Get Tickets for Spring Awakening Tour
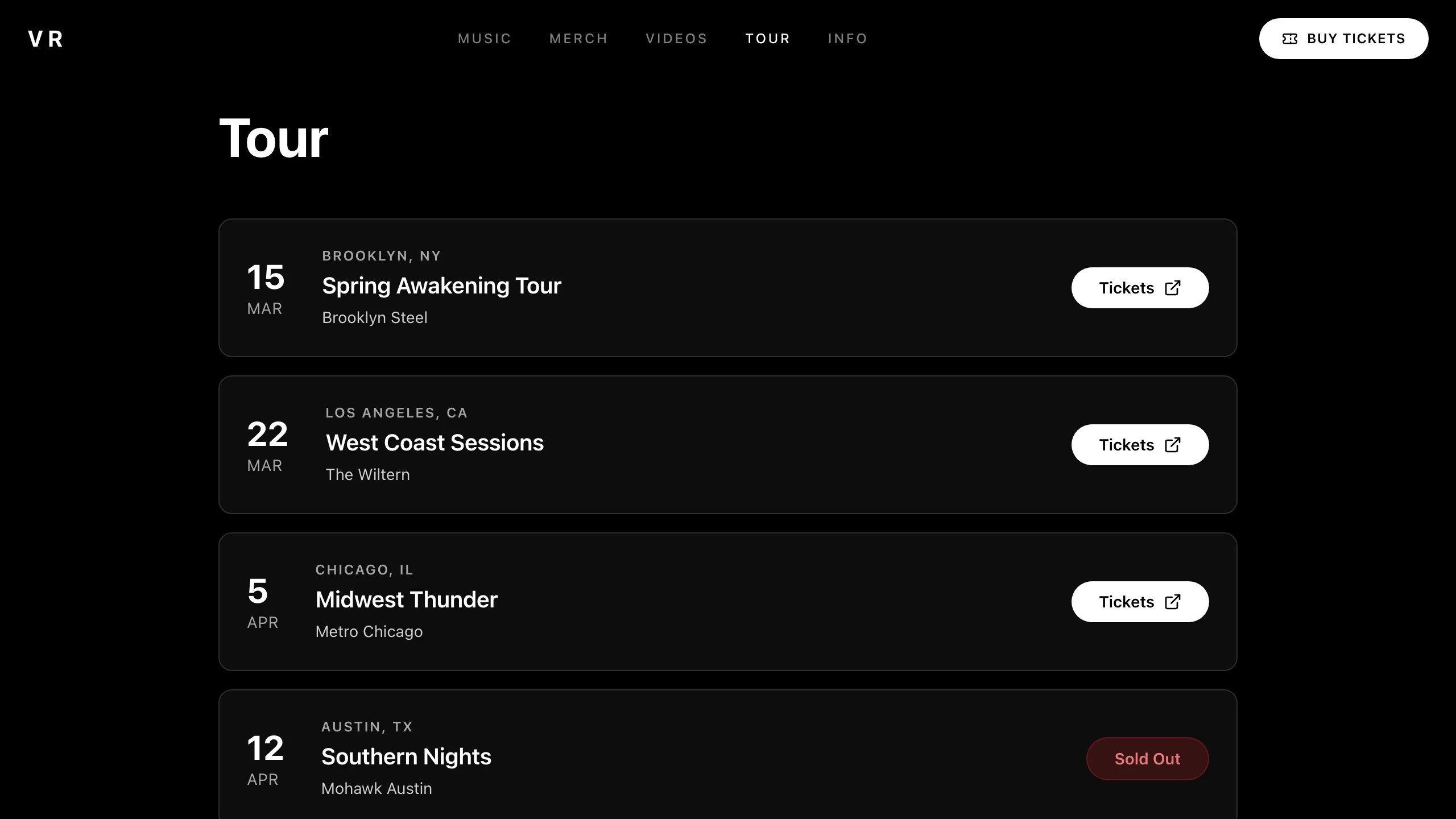The width and height of the screenshot is (1456, 819). click(1140, 288)
